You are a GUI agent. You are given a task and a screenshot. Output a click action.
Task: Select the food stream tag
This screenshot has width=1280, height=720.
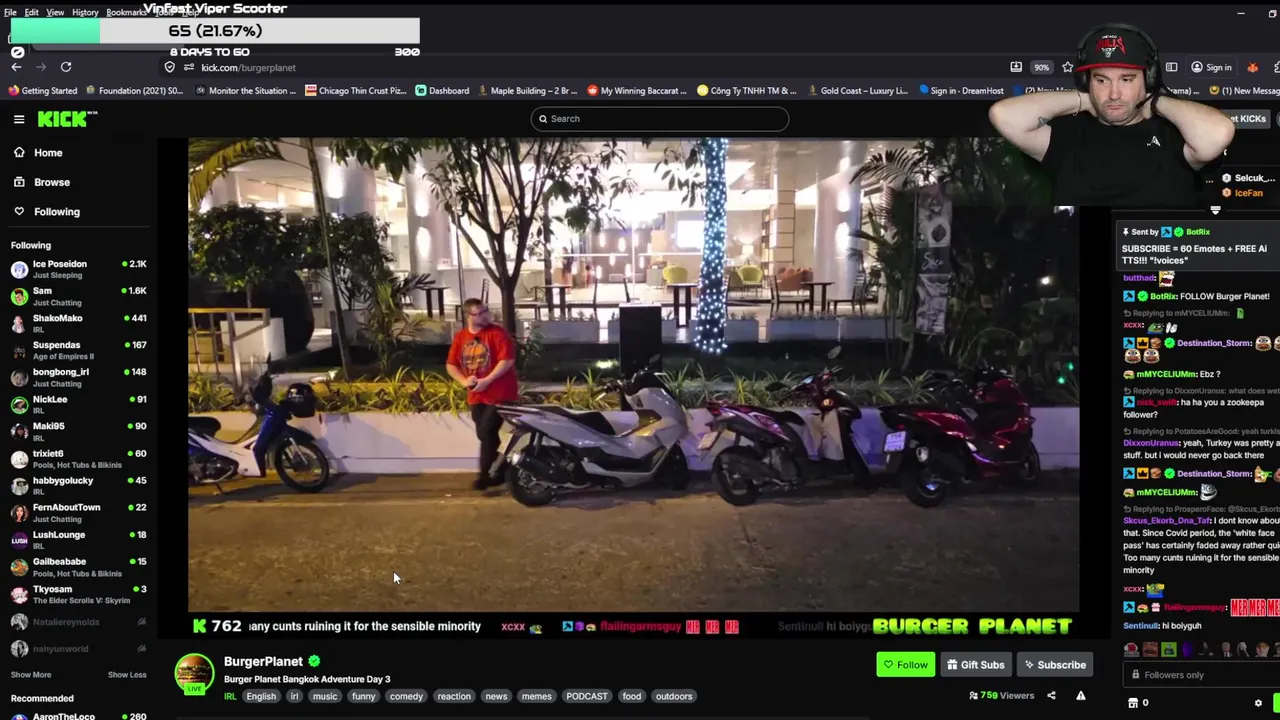click(631, 696)
